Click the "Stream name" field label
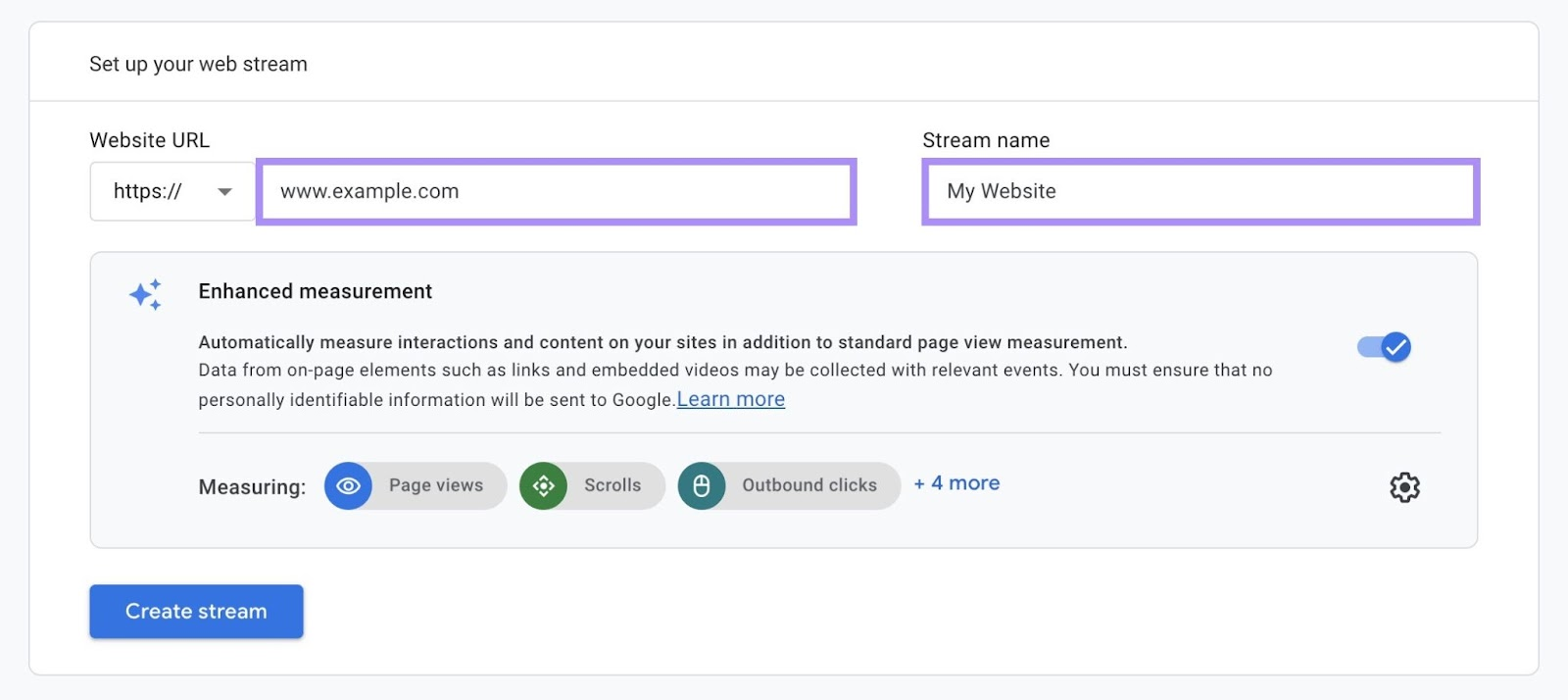 click(986, 140)
